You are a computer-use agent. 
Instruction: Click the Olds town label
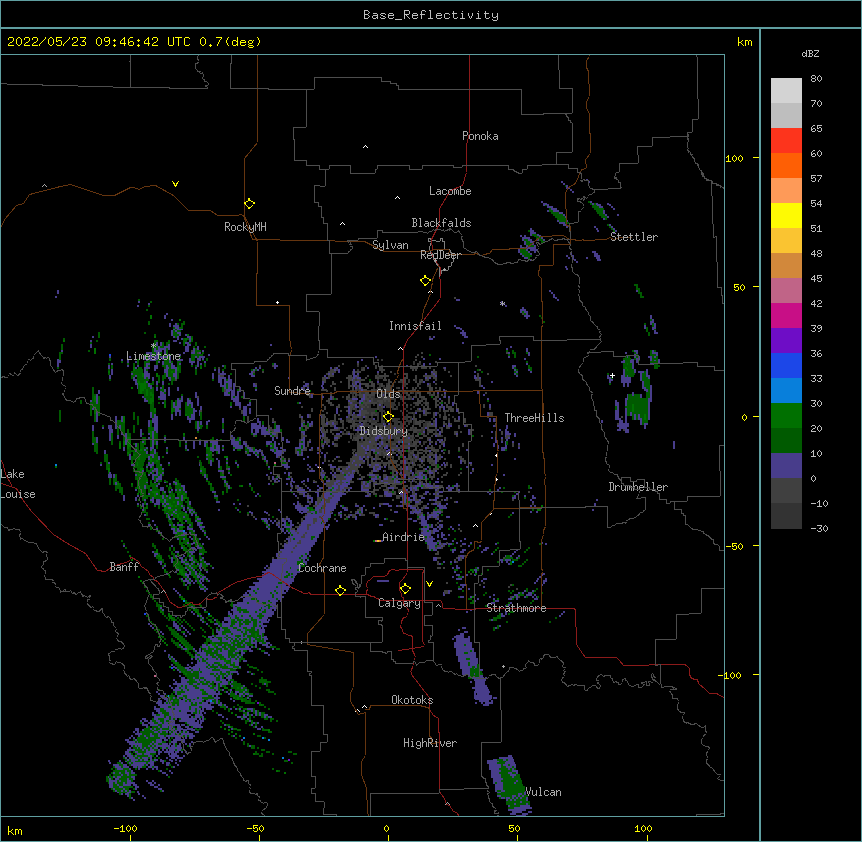(388, 394)
